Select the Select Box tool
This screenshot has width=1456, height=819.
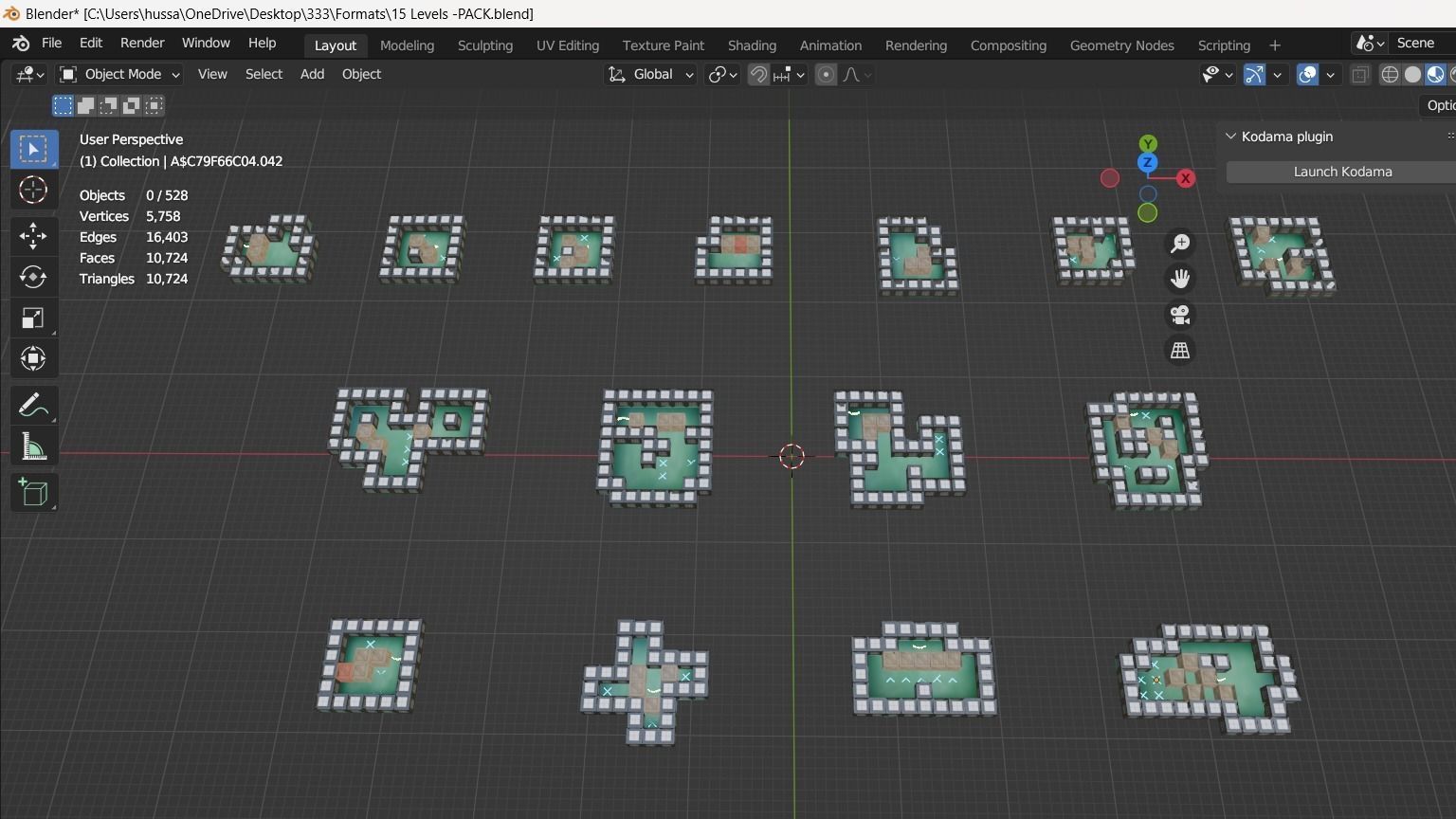click(33, 149)
